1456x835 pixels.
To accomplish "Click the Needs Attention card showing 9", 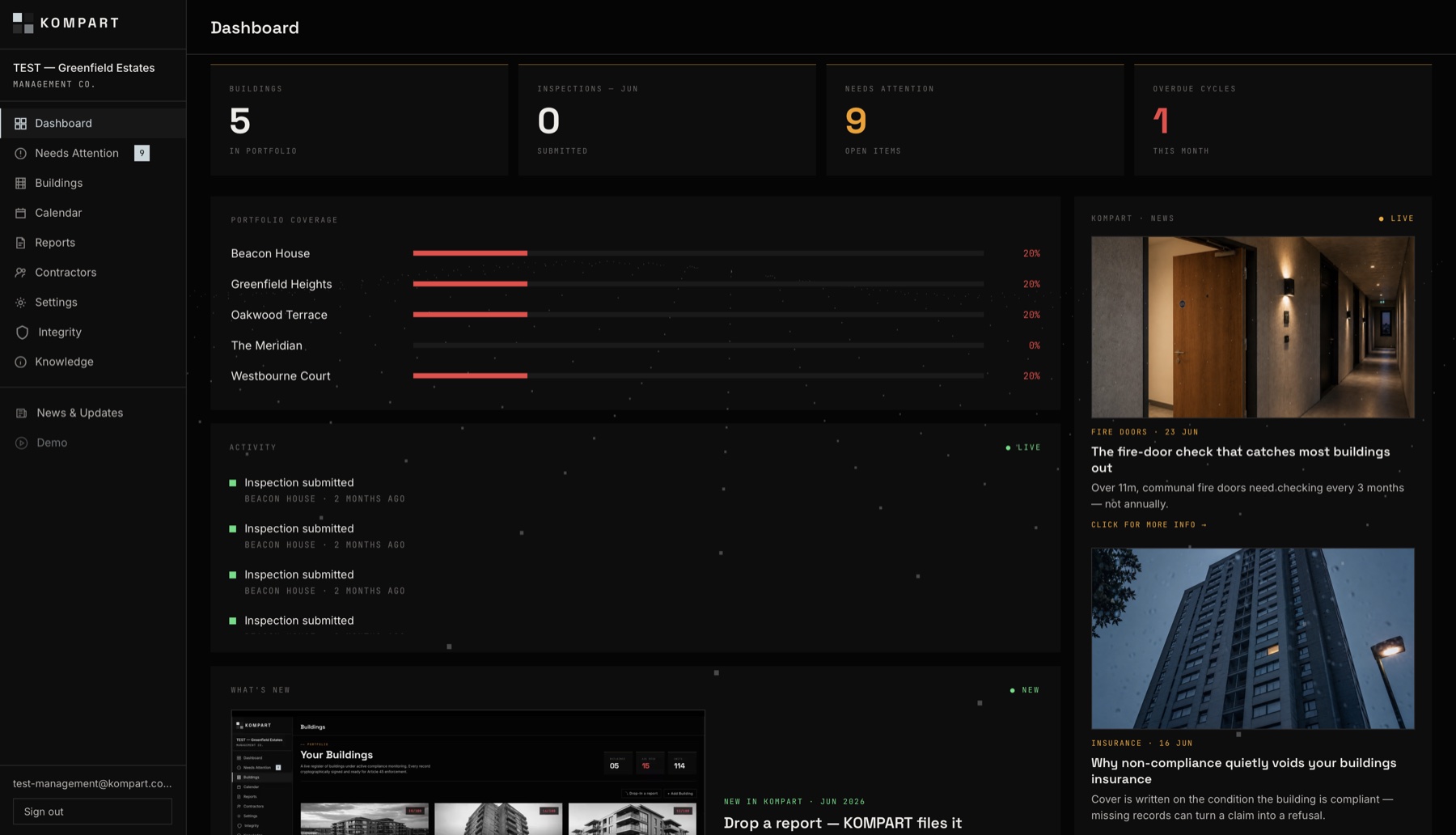I will point(975,120).
